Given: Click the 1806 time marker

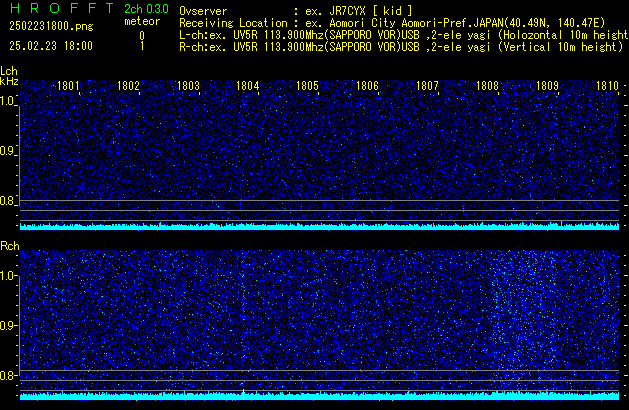Looking at the screenshot, I should pyautogui.click(x=367, y=86).
